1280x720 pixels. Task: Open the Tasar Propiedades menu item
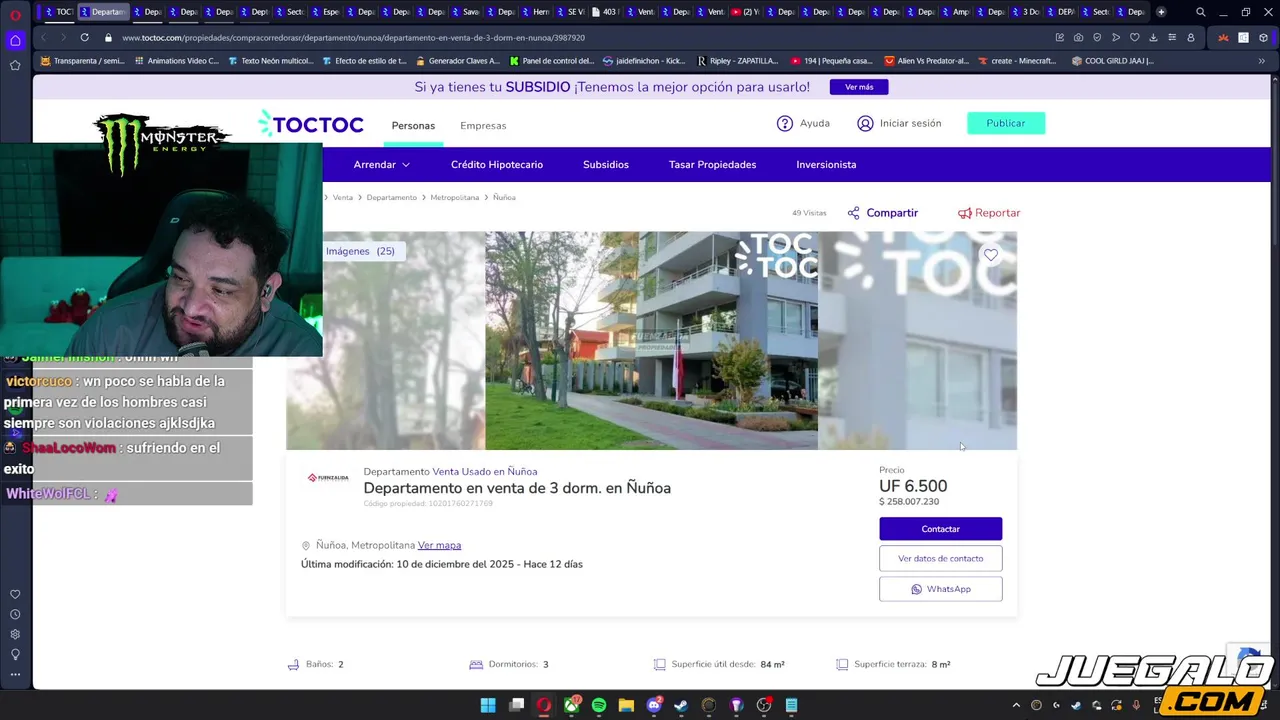[713, 165]
